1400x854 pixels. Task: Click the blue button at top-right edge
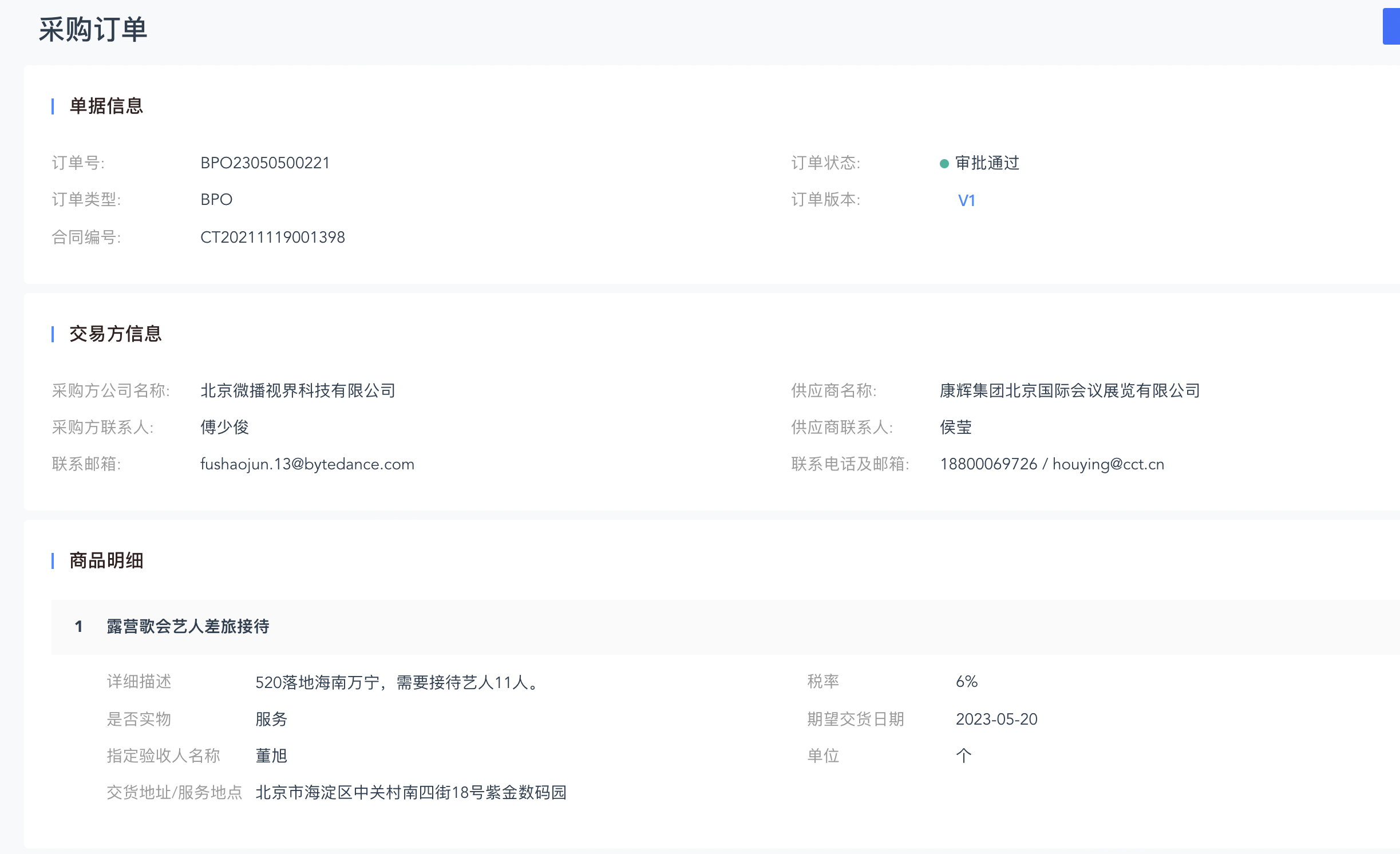[x=1391, y=26]
